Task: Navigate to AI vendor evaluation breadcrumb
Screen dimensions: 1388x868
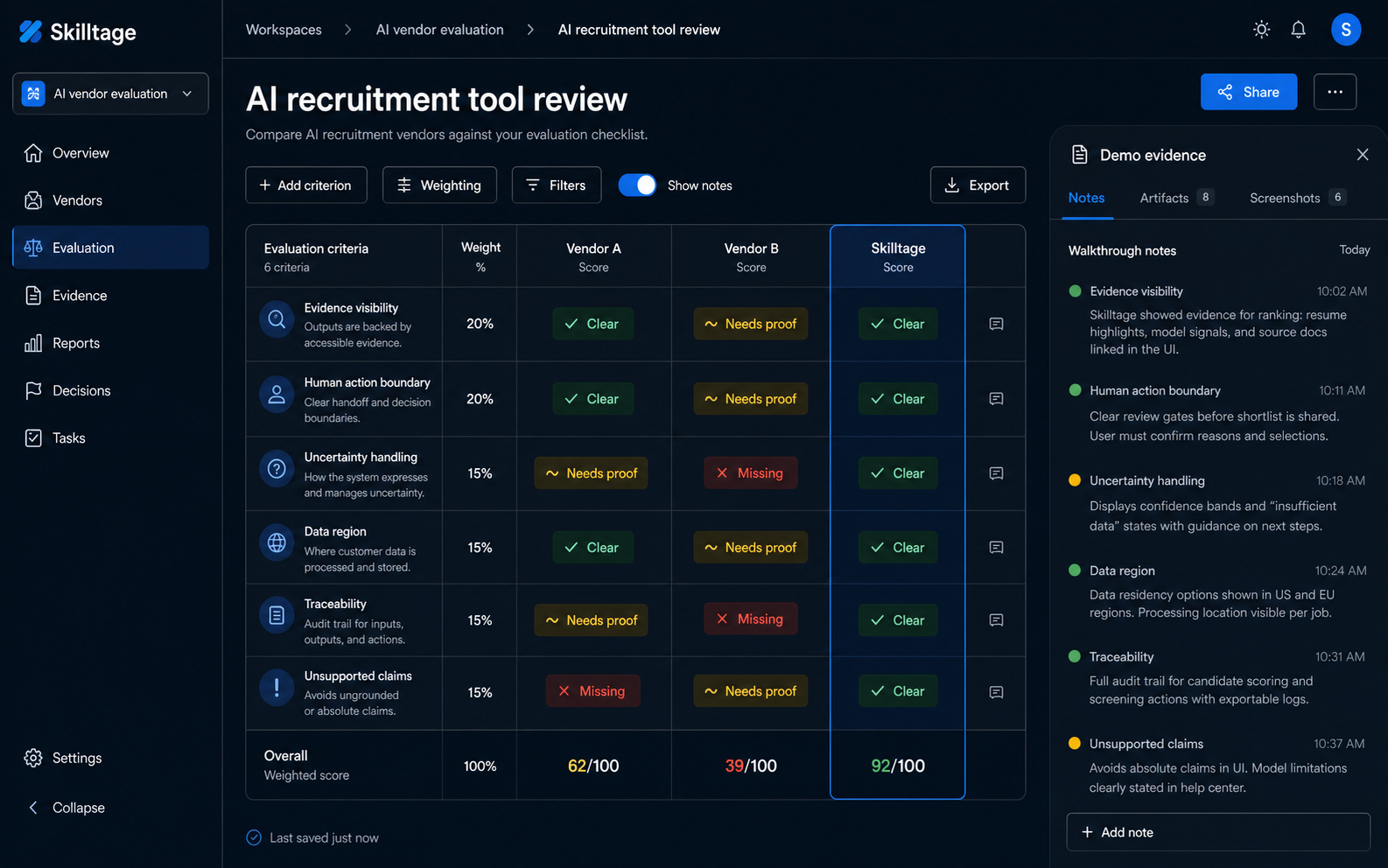Action: (x=440, y=30)
